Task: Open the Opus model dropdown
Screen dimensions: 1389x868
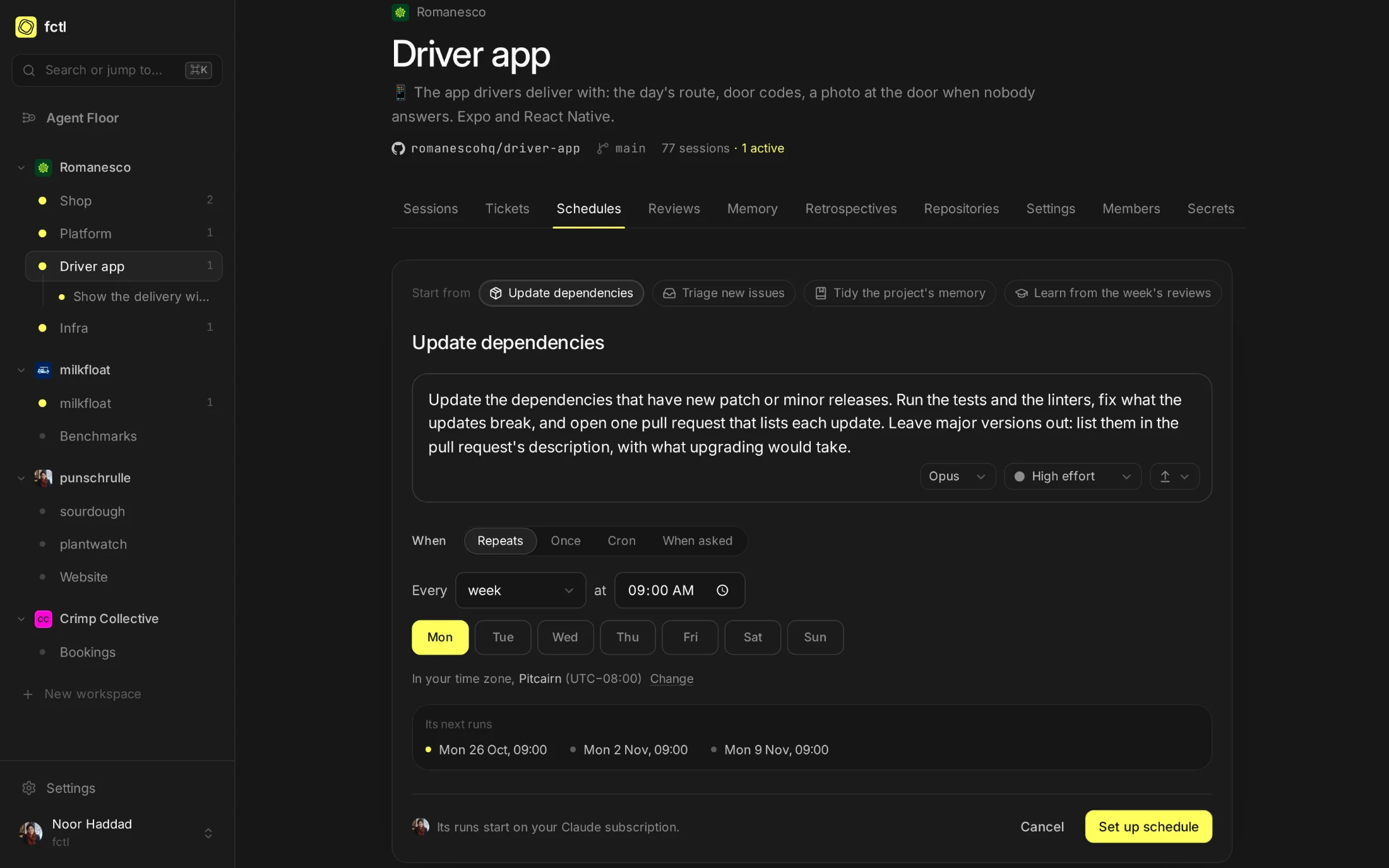Action: click(957, 477)
